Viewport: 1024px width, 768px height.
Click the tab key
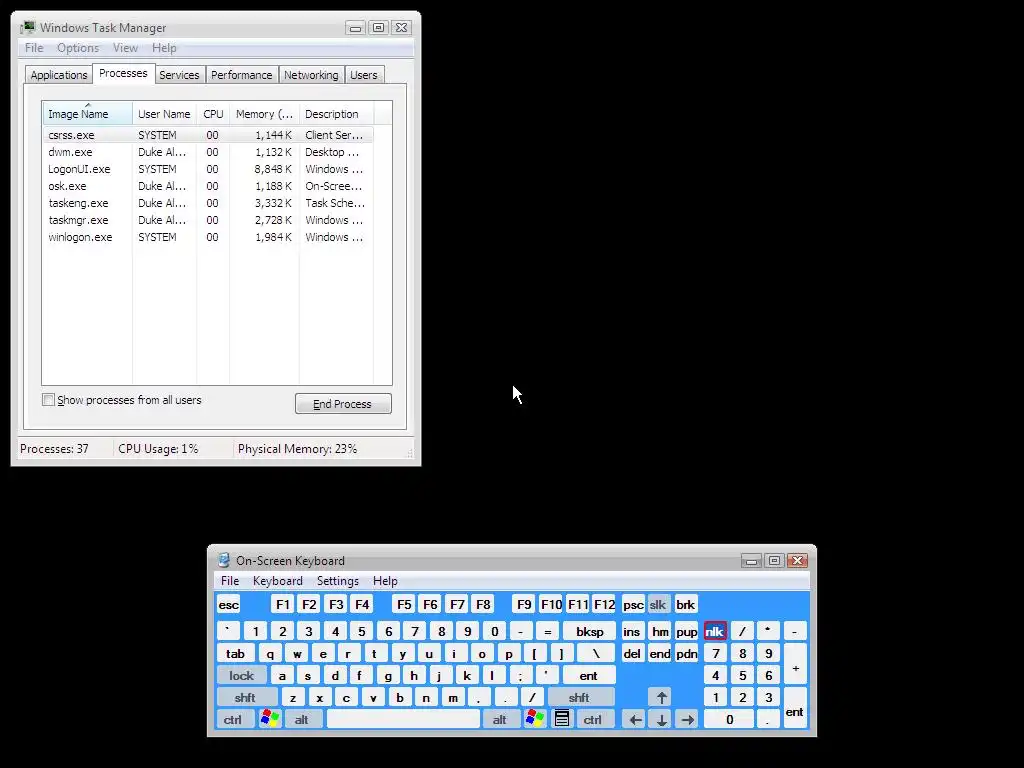[x=235, y=654]
